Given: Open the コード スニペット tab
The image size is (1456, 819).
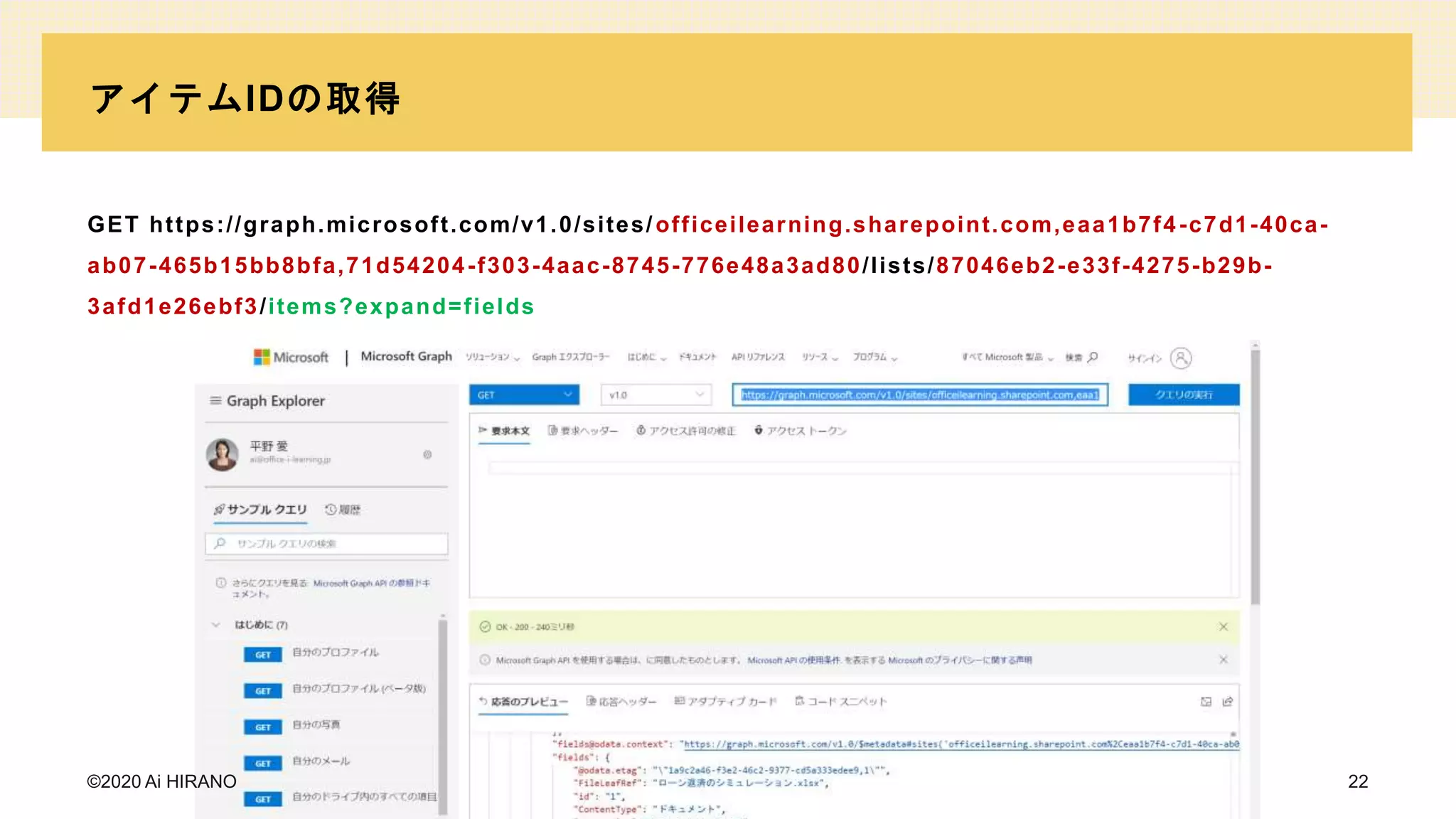Looking at the screenshot, I should pyautogui.click(x=841, y=702).
